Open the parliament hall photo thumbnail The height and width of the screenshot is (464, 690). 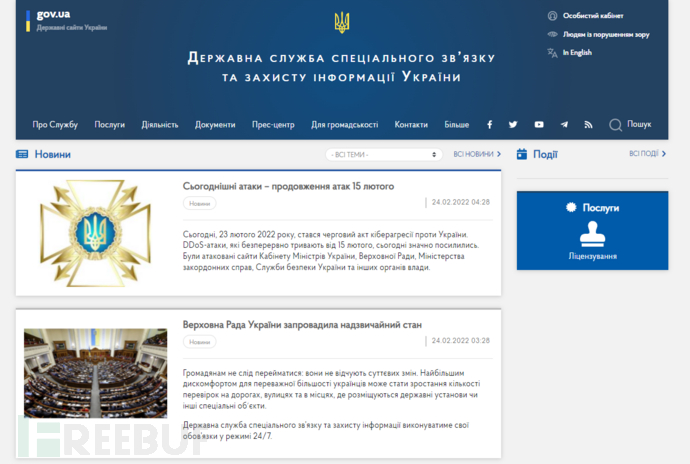click(x=95, y=373)
